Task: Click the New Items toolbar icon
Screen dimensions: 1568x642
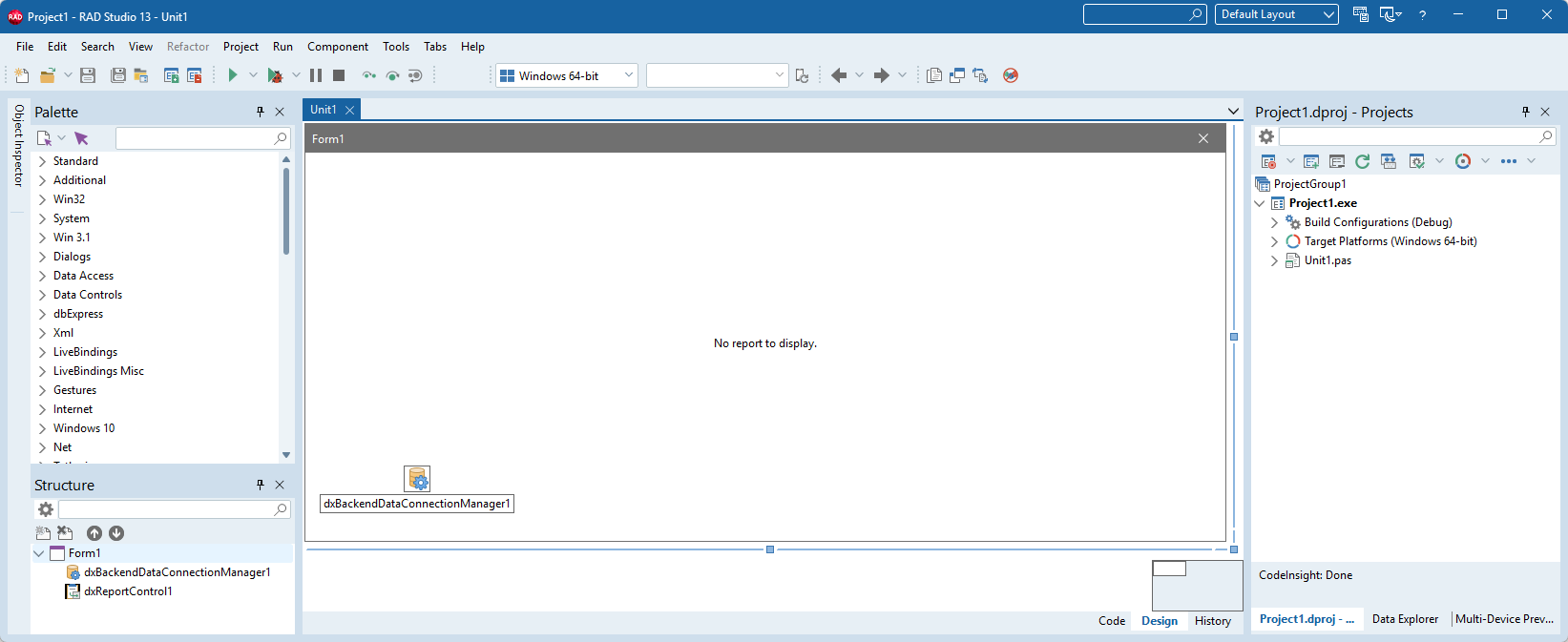Action: point(22,75)
